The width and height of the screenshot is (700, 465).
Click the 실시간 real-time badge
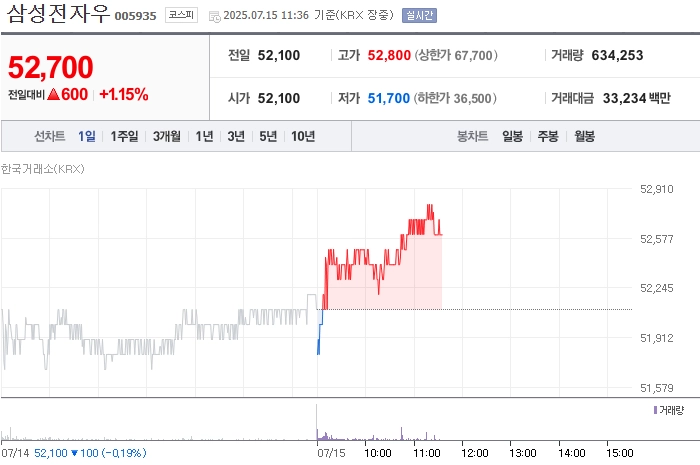coord(420,16)
